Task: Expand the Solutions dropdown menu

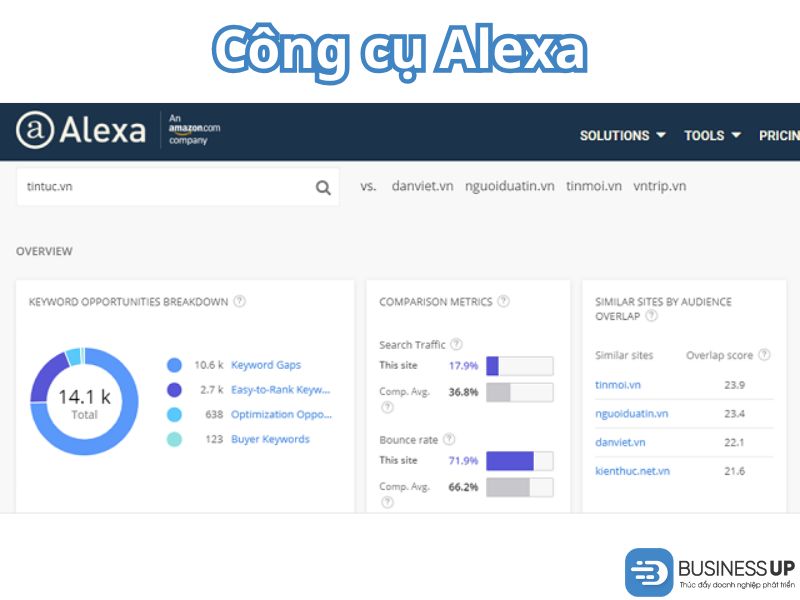Action: click(622, 136)
